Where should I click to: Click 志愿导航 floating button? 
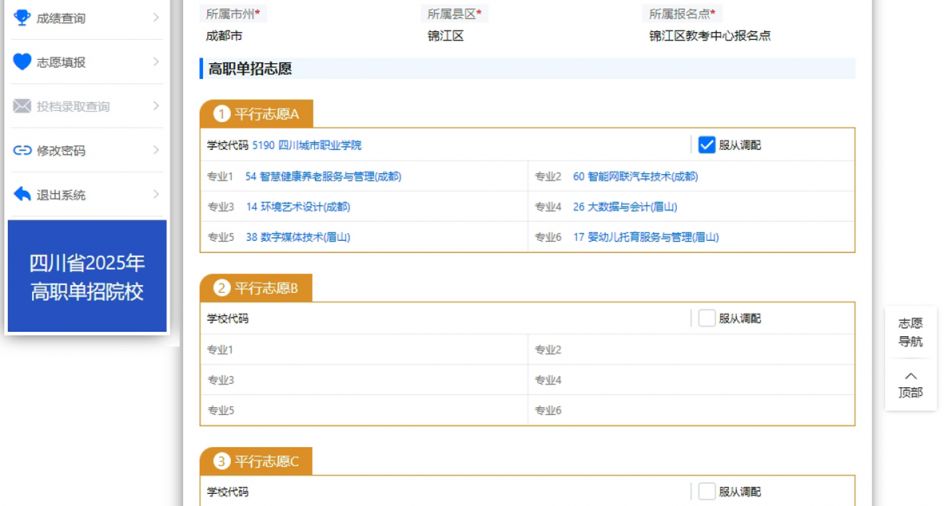910,333
